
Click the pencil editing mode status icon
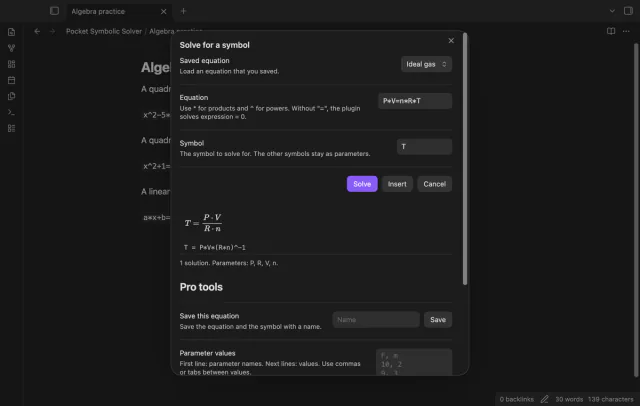(x=544, y=399)
